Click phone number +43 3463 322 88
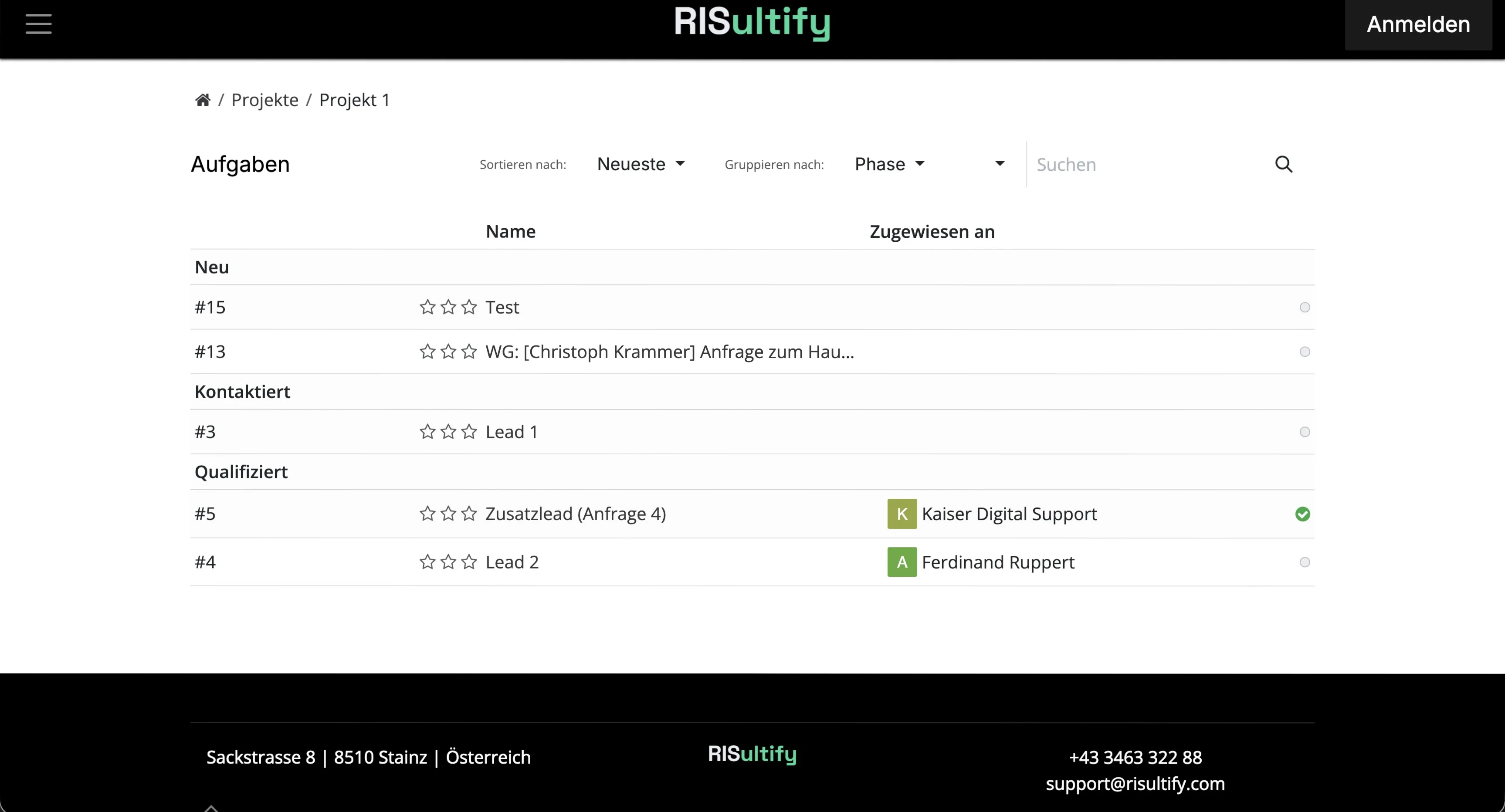This screenshot has height=812, width=1505. 1135,757
